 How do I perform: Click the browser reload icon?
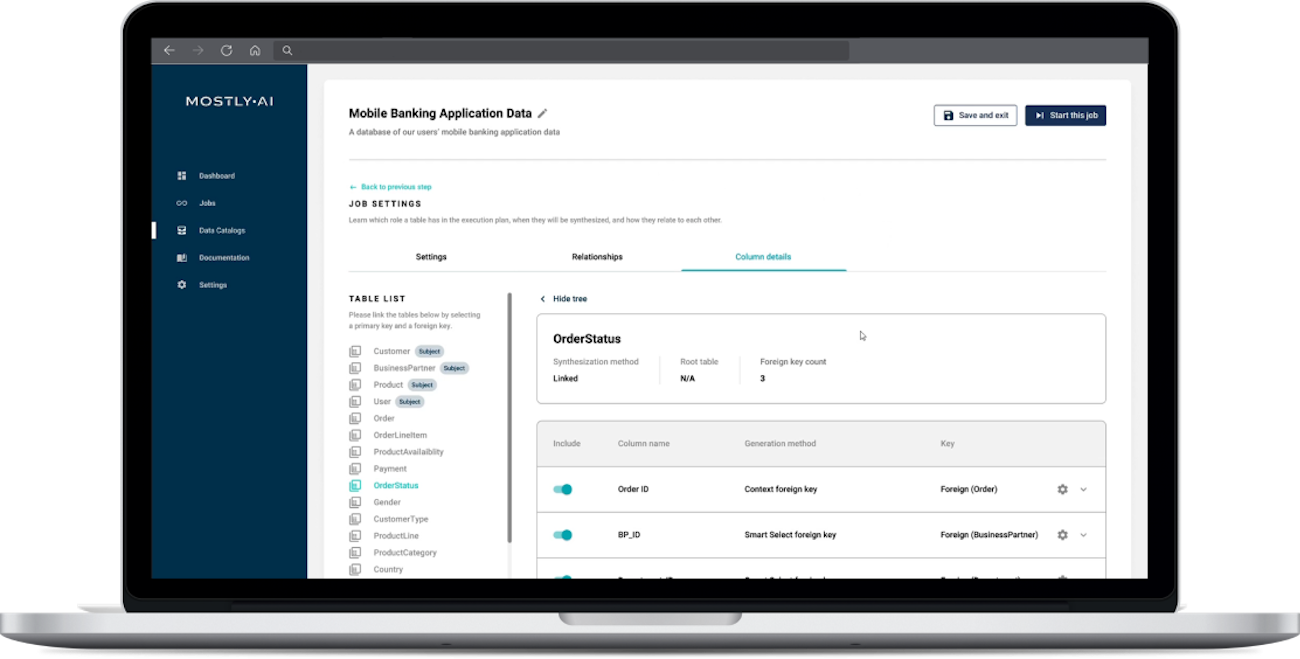(226, 50)
